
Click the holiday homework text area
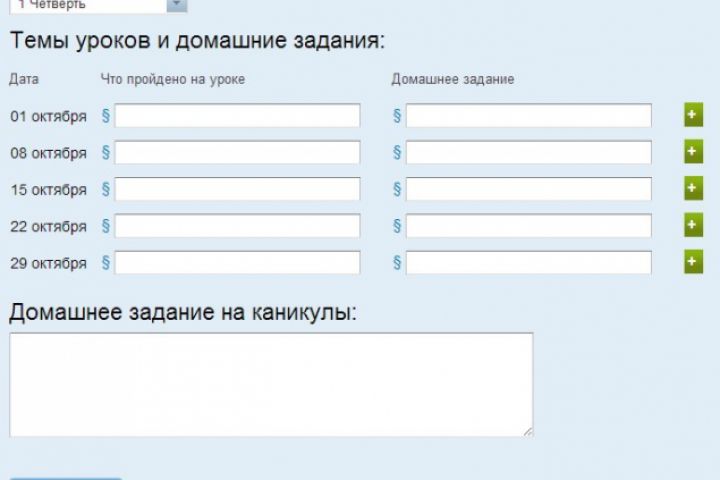click(270, 384)
